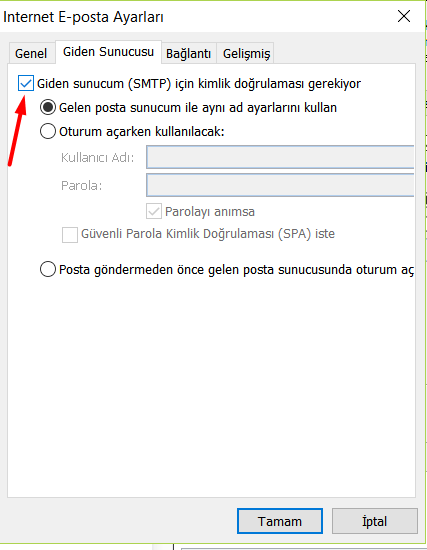Toggle the Parolayı anımsa checkbox

[154, 211]
